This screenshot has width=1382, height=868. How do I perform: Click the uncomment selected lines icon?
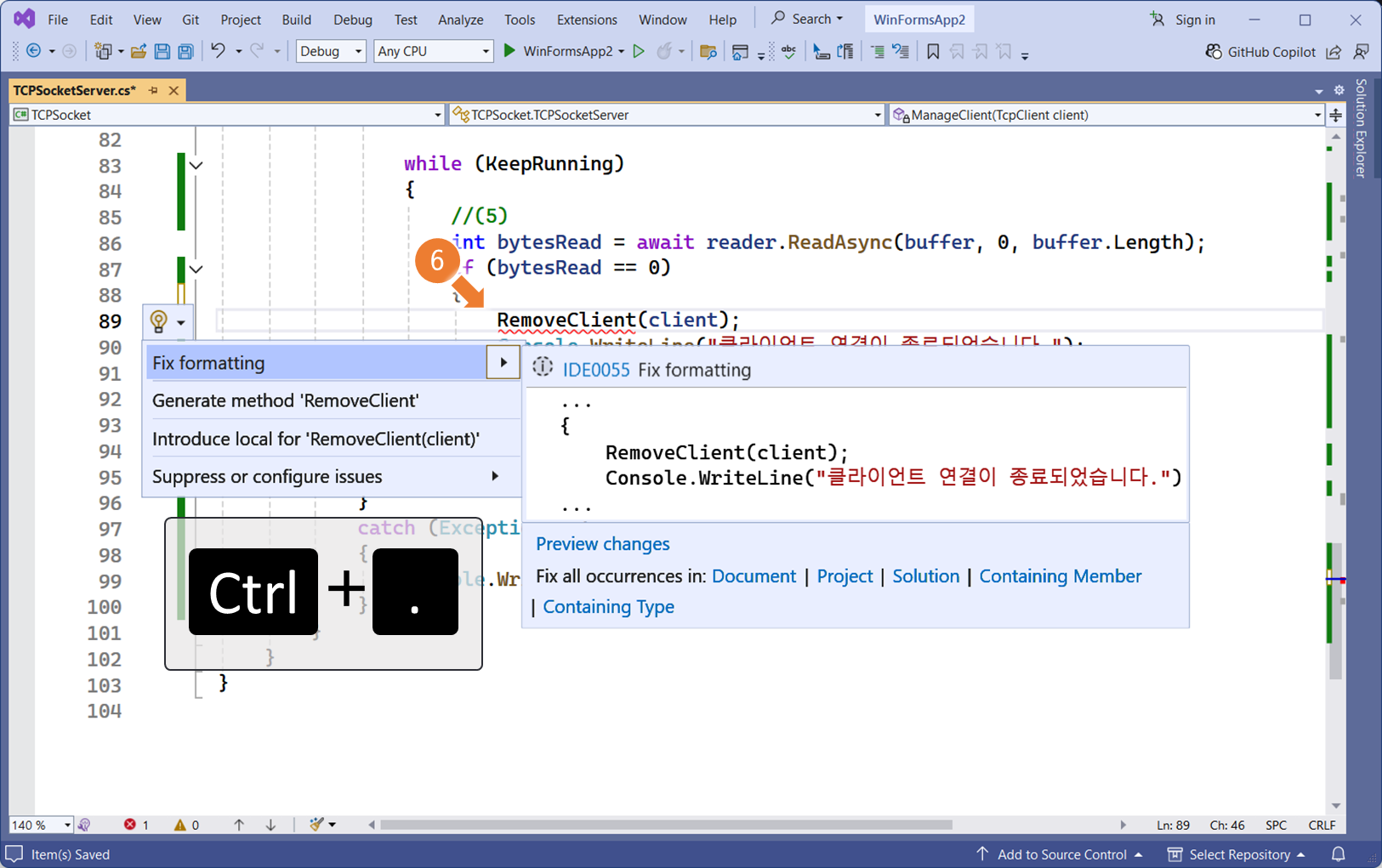click(901, 51)
